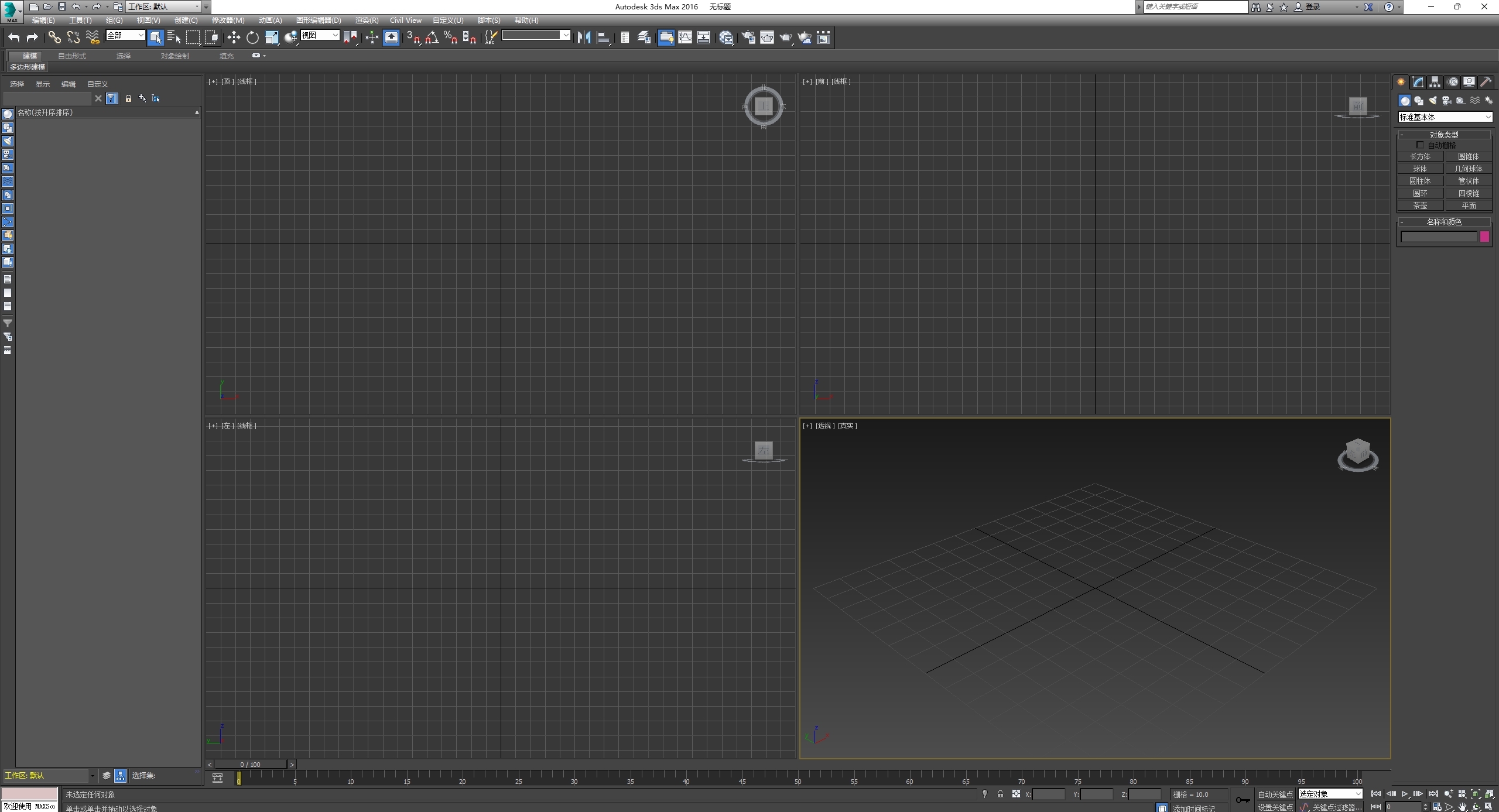Select the Move transform tool
The height and width of the screenshot is (812, 1499).
[234, 38]
